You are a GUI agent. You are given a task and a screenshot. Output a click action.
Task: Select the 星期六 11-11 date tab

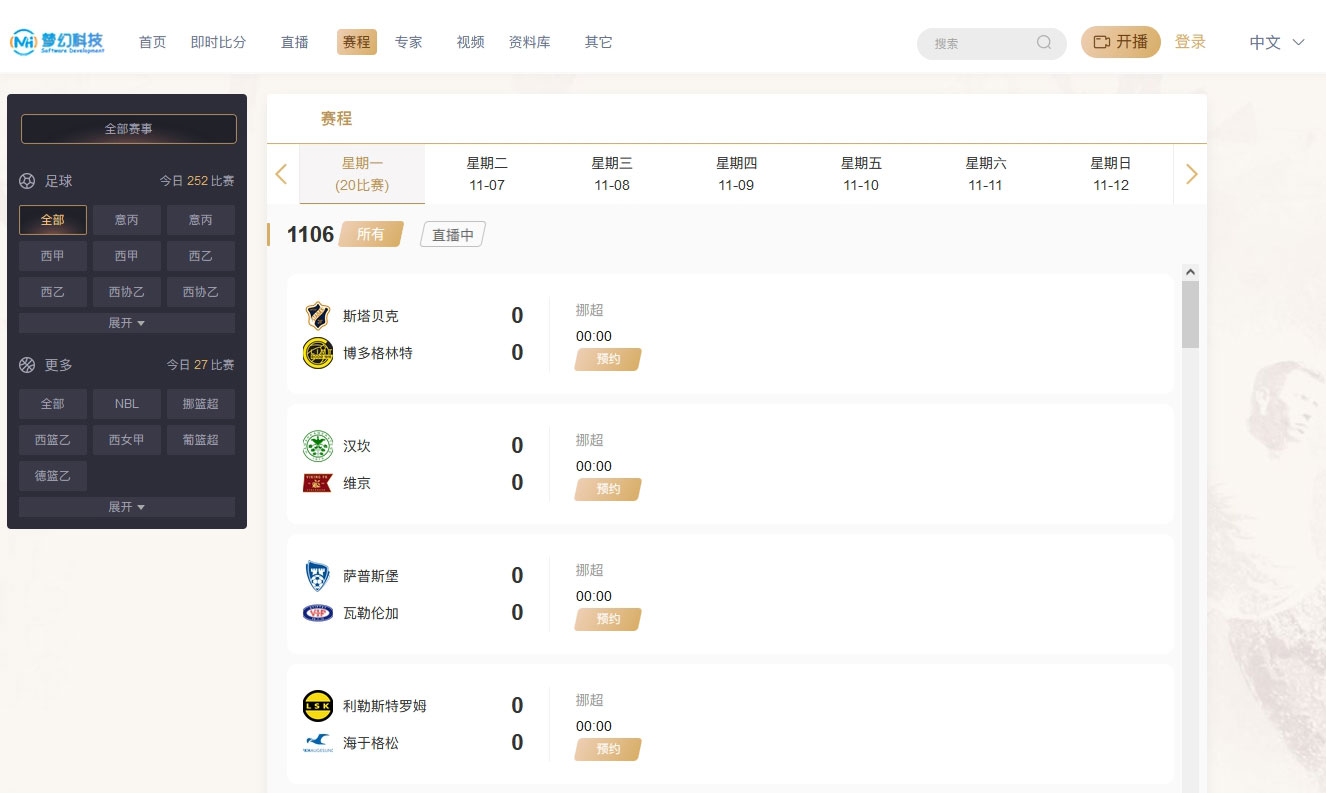(986, 174)
